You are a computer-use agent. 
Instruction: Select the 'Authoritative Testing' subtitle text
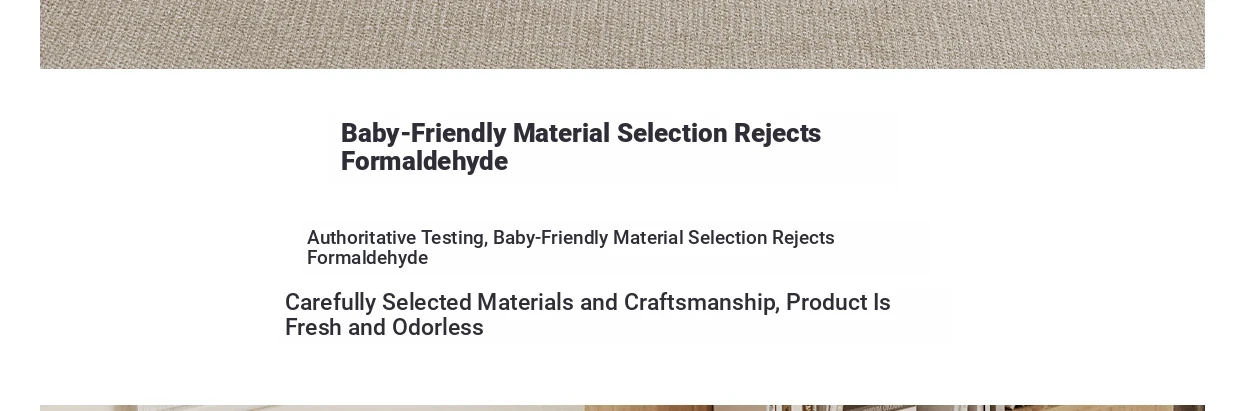point(571,248)
